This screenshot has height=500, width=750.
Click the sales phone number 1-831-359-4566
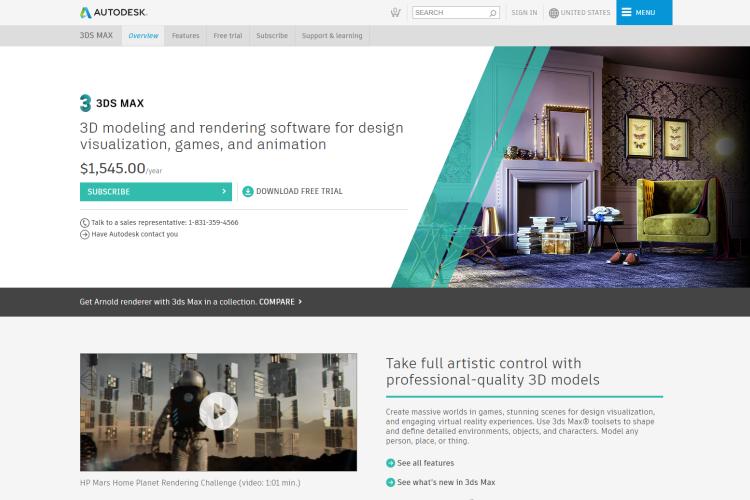pyautogui.click(x=213, y=222)
